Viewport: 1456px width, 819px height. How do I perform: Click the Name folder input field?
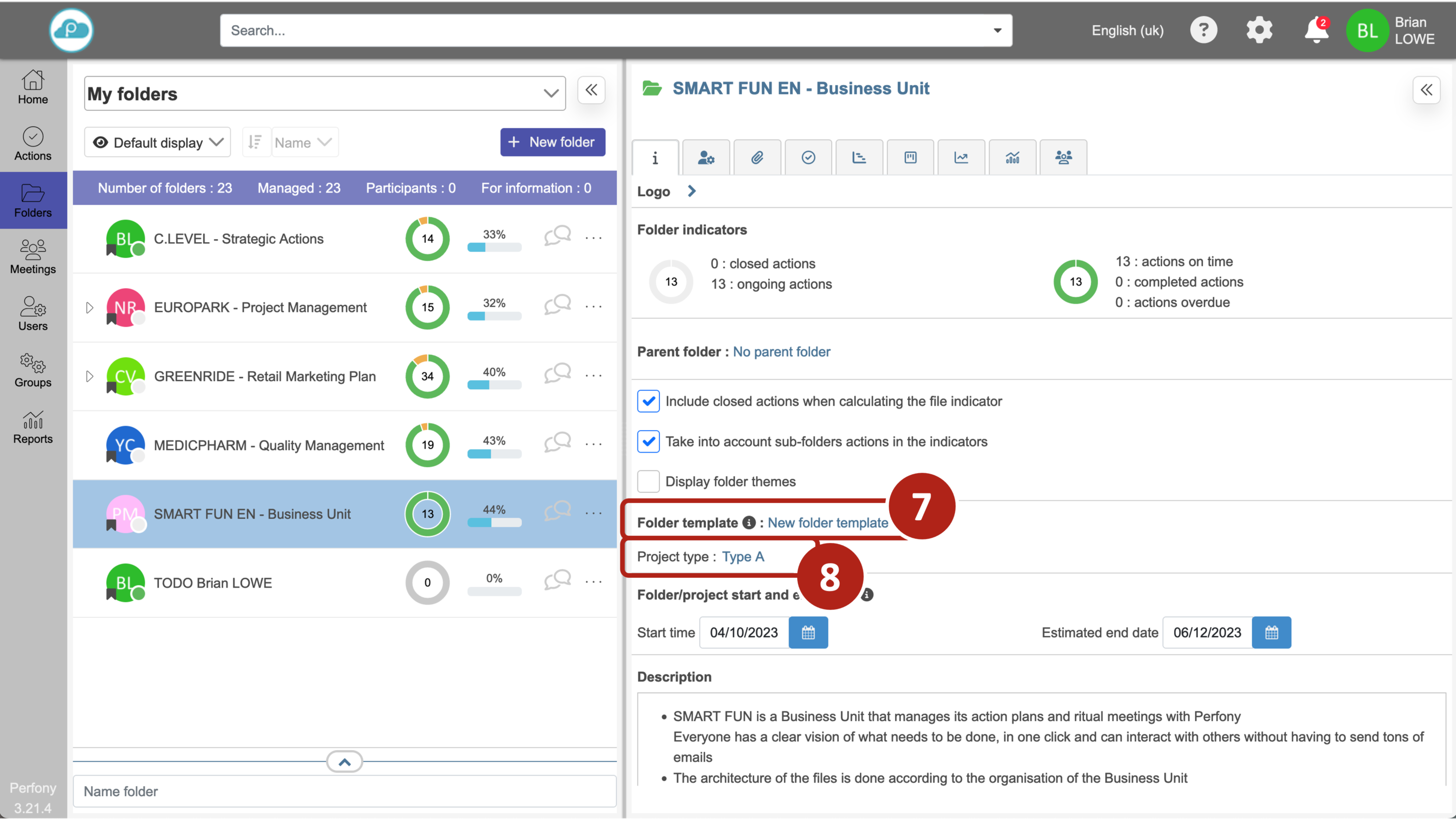(344, 791)
